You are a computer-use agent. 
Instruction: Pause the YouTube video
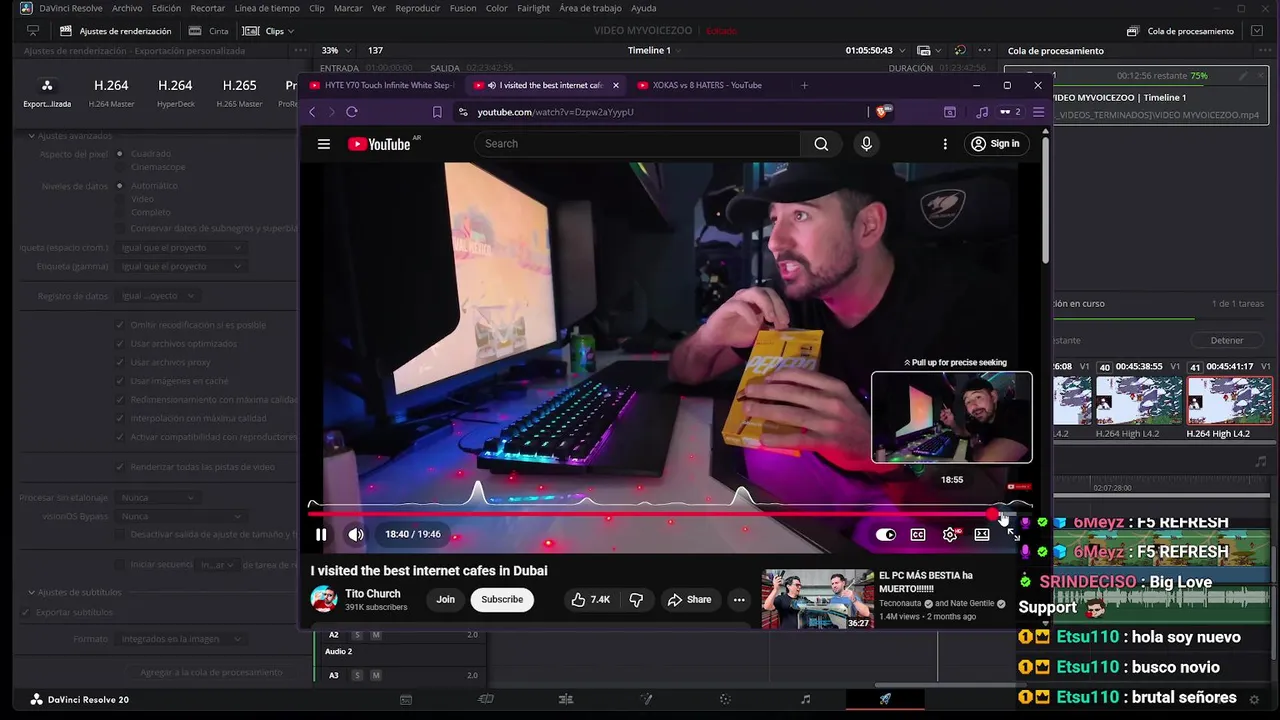[x=321, y=534]
